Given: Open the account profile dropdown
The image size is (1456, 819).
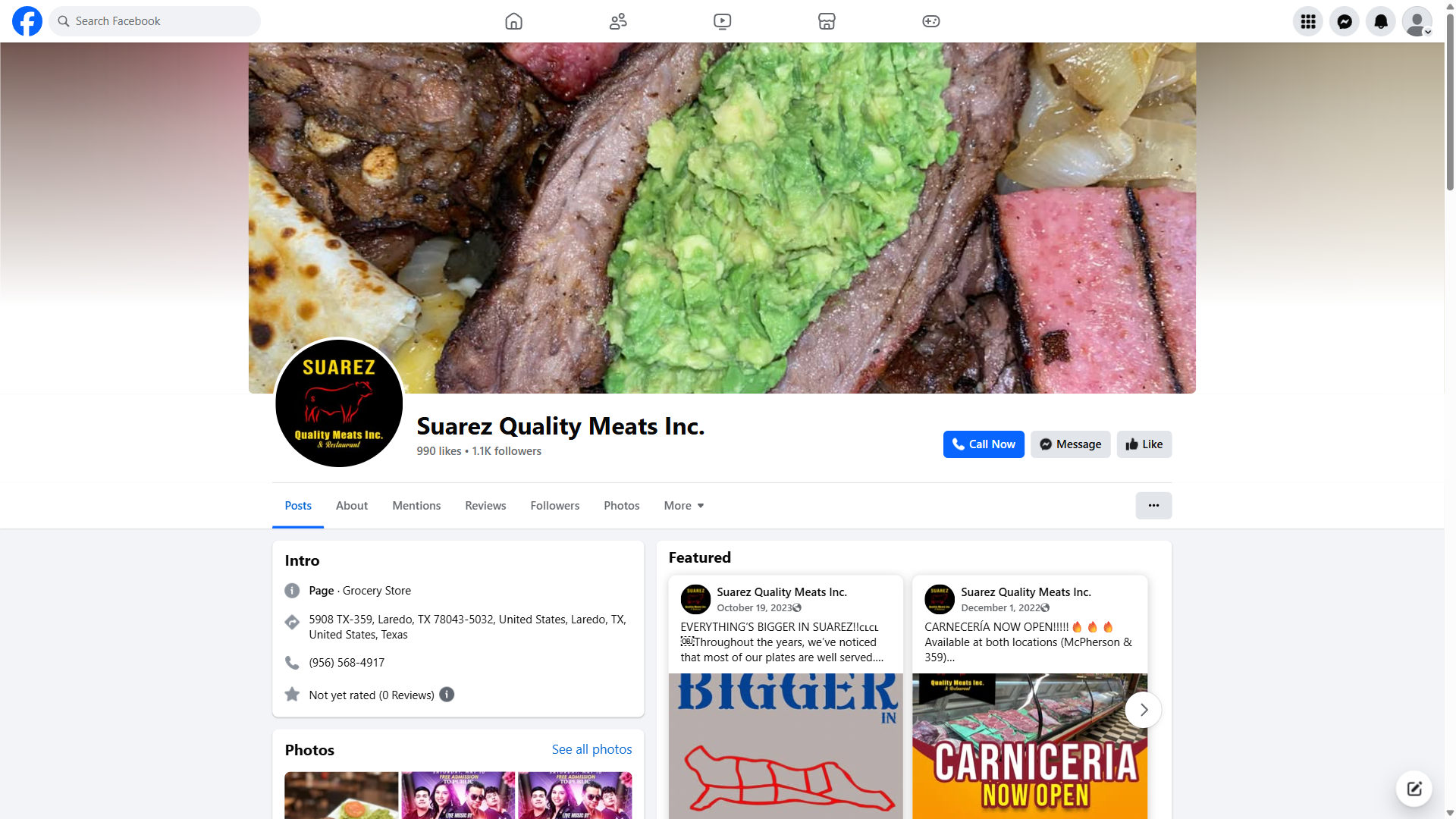Looking at the screenshot, I should 1417,21.
